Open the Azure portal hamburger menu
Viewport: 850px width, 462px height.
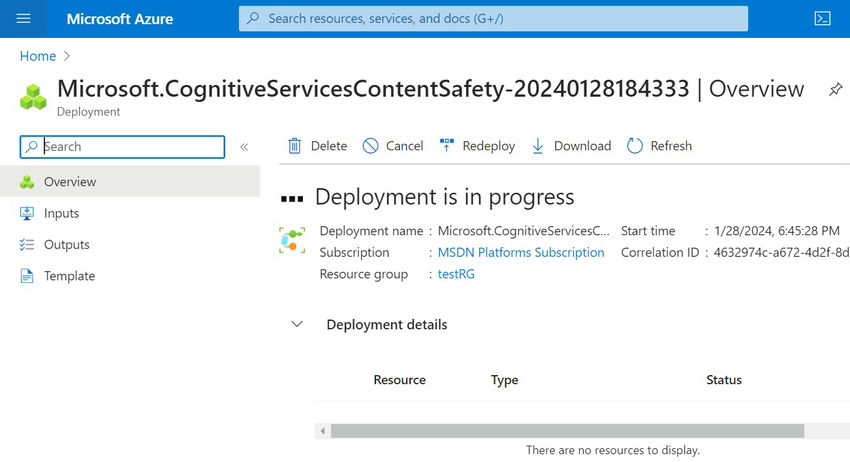tap(24, 19)
